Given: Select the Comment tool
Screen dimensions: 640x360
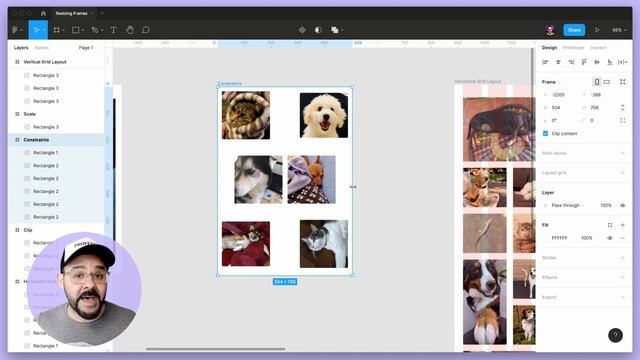Looking at the screenshot, I should [146, 30].
